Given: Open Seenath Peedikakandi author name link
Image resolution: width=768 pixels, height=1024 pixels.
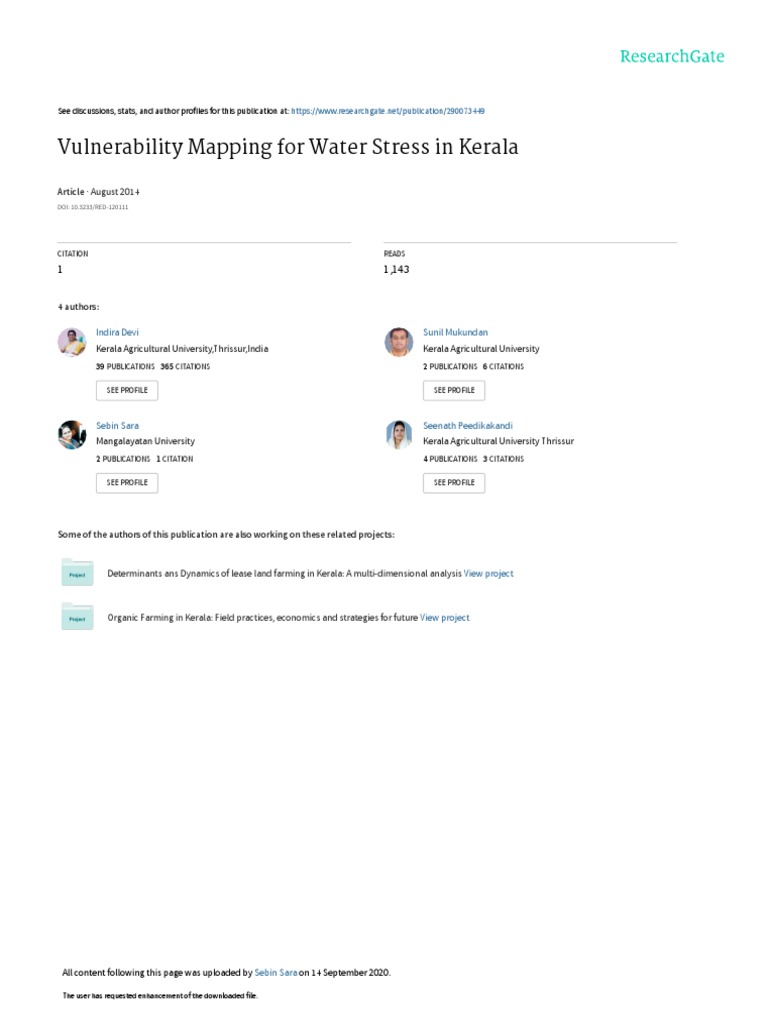Looking at the screenshot, I should point(467,425).
